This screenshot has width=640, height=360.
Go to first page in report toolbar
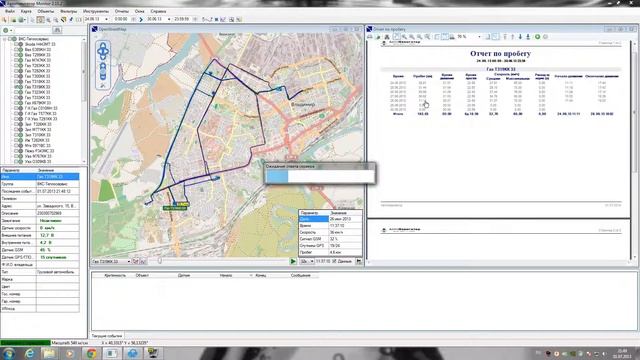(x=505, y=37)
